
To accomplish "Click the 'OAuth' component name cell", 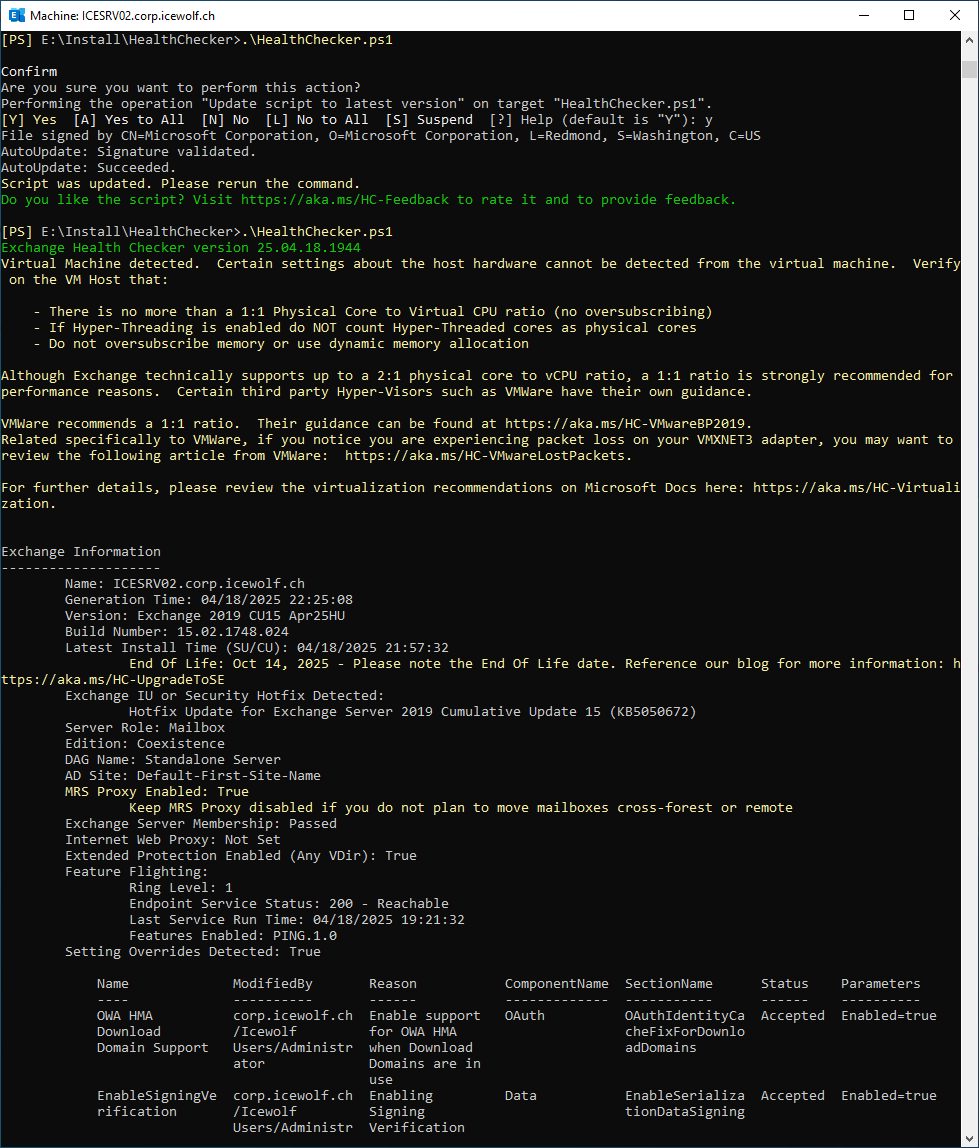I will coord(524,1016).
